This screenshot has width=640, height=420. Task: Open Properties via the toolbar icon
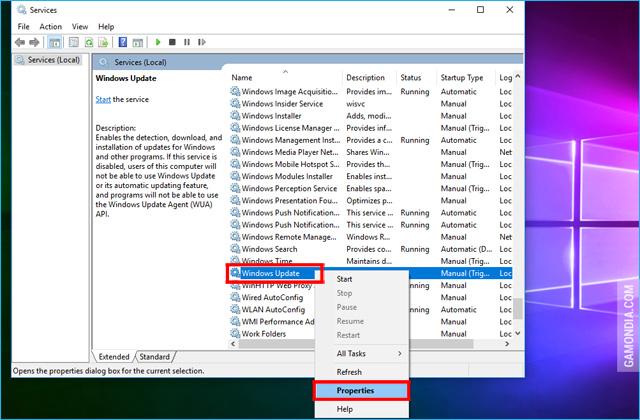pyautogui.click(x=74, y=42)
